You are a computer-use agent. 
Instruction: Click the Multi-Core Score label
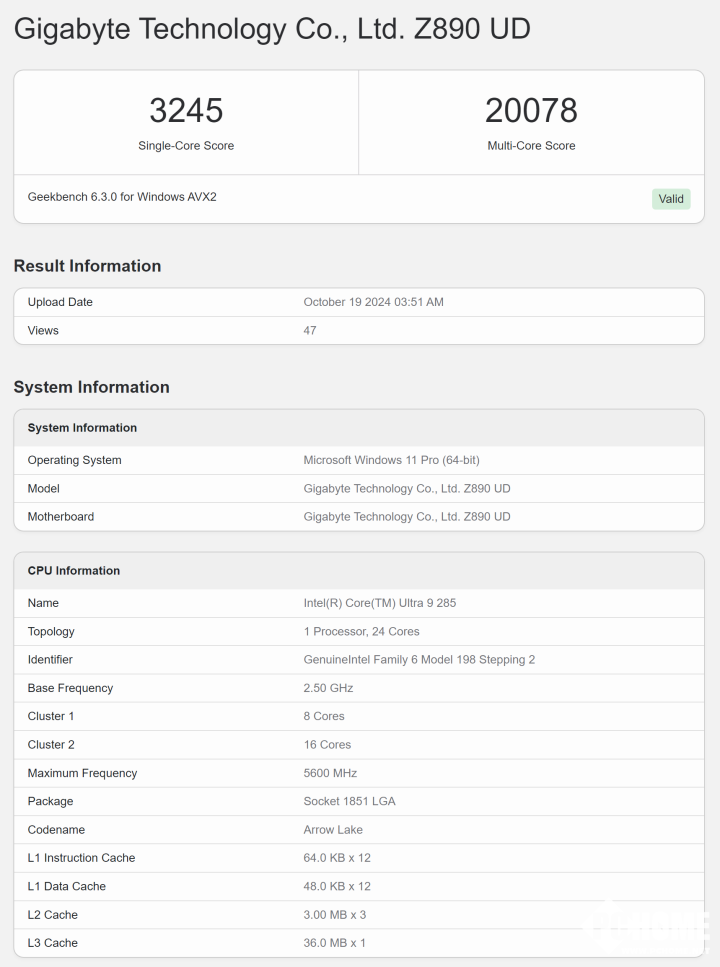coord(531,146)
